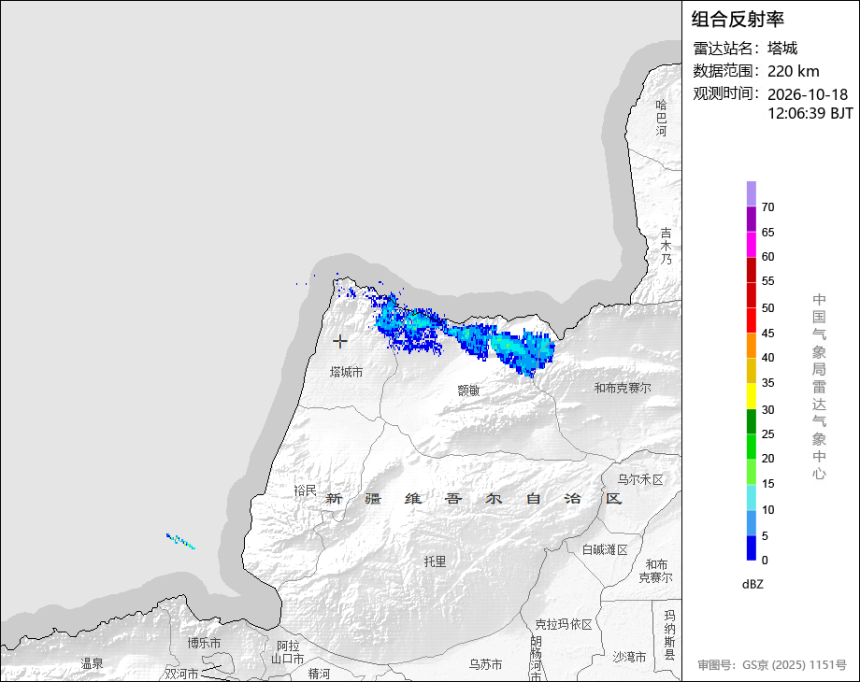Select the purple 70 dBZ legend swatch
Viewport: 860px width, 682px height.
751,193
